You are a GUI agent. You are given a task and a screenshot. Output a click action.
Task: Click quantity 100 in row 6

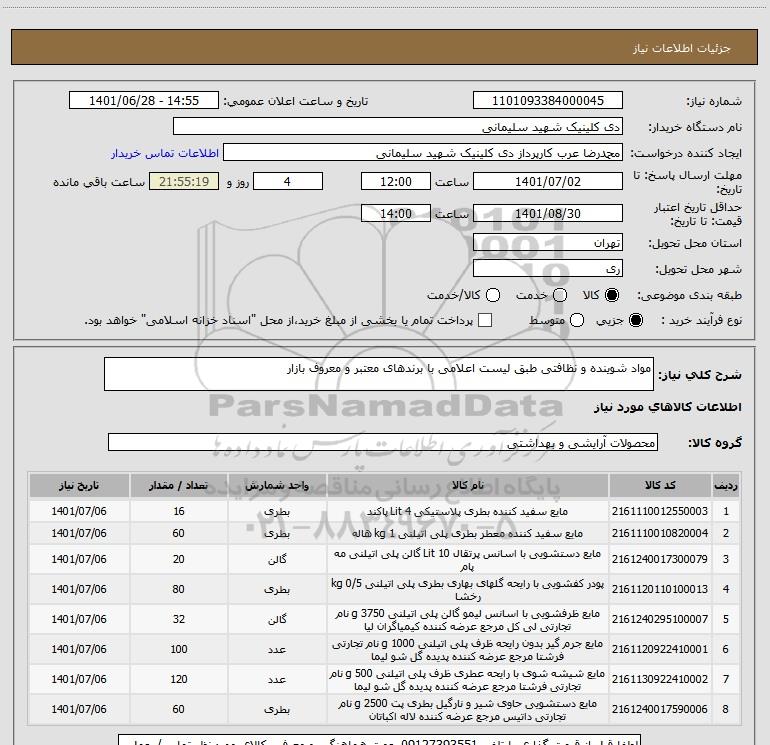point(179,649)
